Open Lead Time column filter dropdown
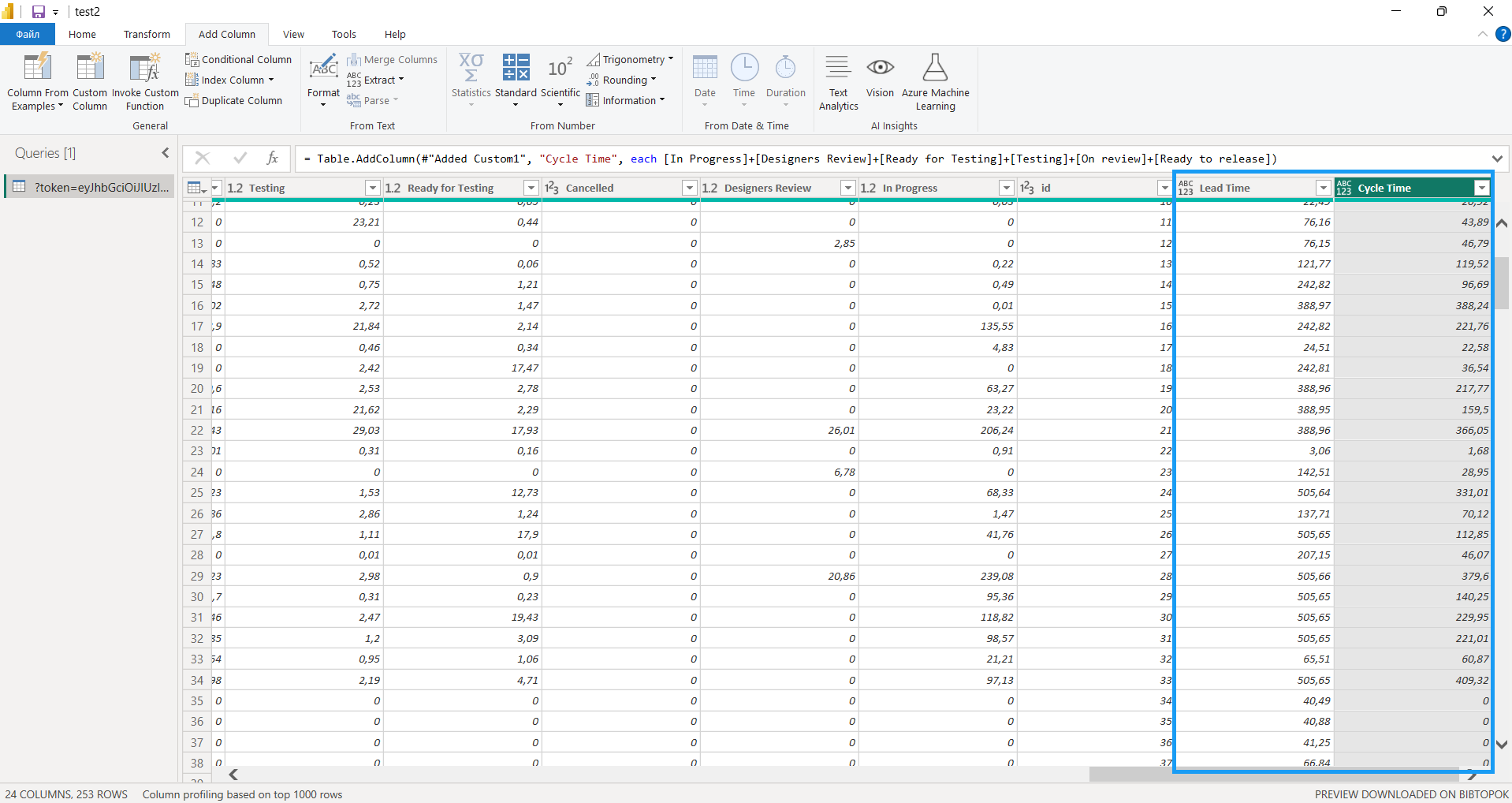Screen dimensions: 1512x803 point(1323,188)
